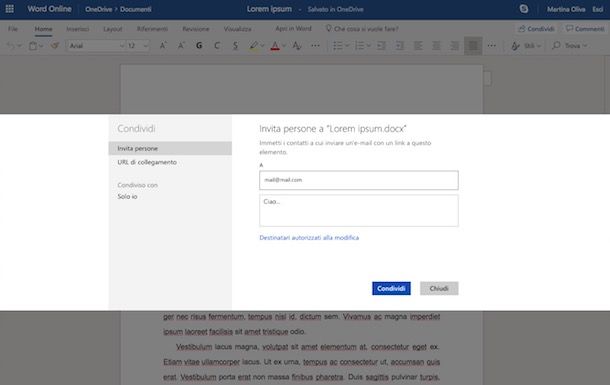610x385 pixels.
Task: Click the Paste clipboard icon
Action: coord(33,46)
